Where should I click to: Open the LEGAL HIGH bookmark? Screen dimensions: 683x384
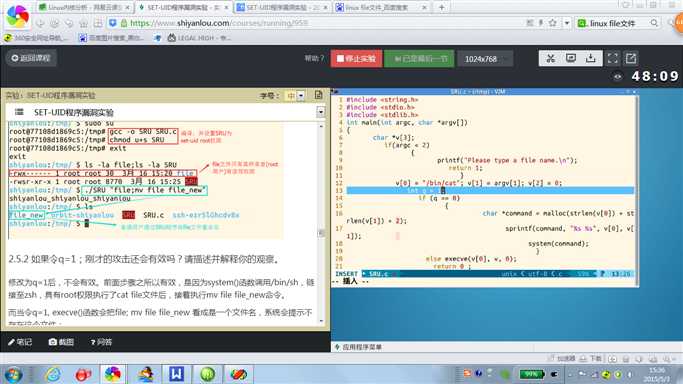tap(199, 38)
